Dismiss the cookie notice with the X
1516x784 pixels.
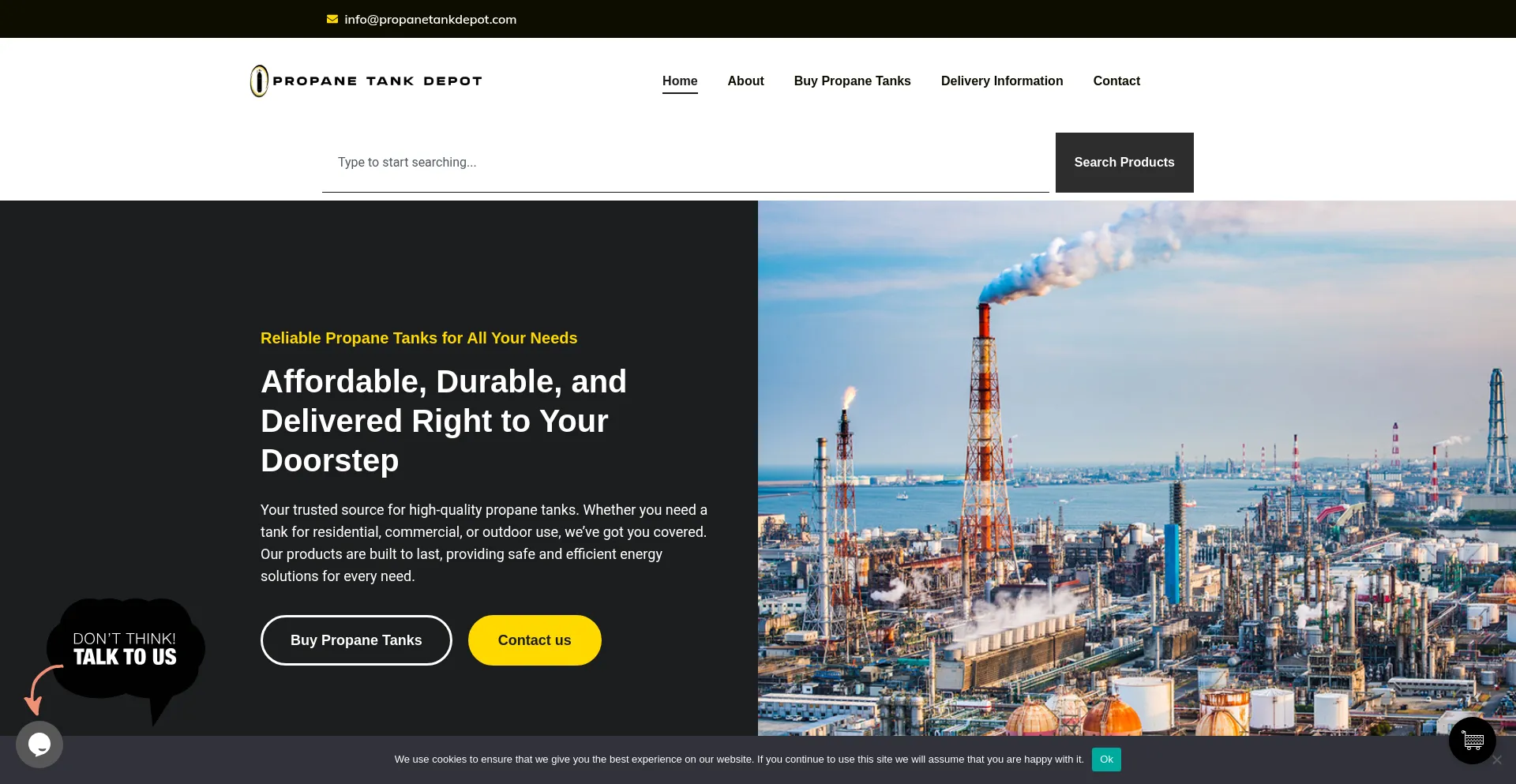[x=1497, y=760]
